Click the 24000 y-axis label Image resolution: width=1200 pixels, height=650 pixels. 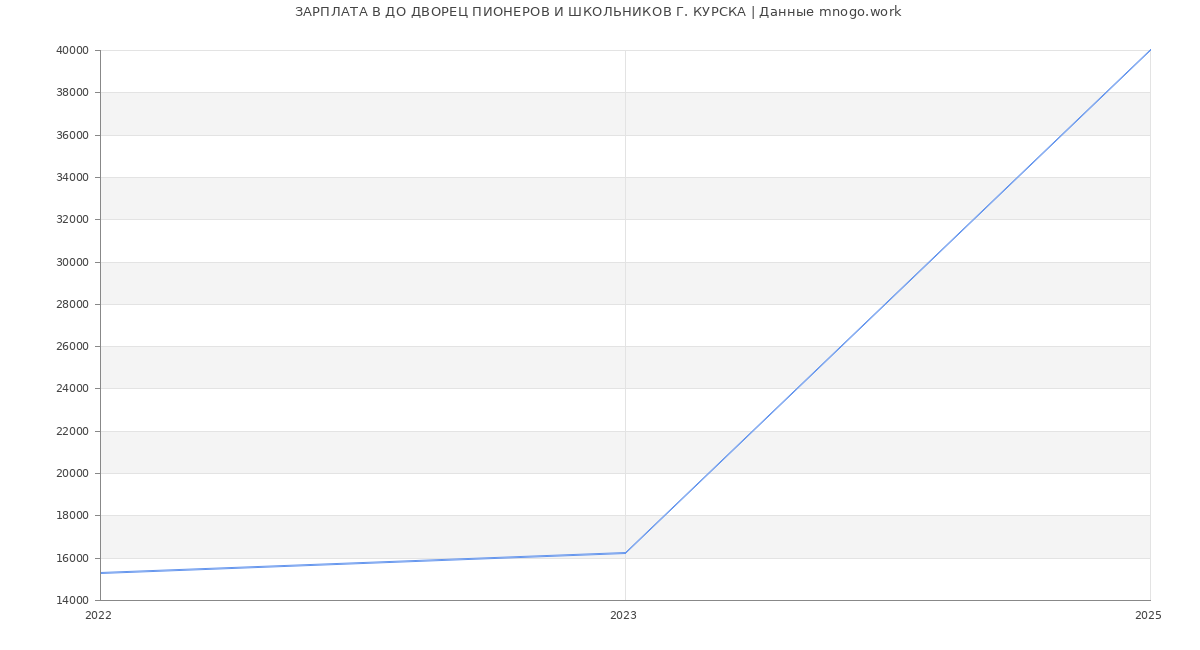(x=73, y=389)
